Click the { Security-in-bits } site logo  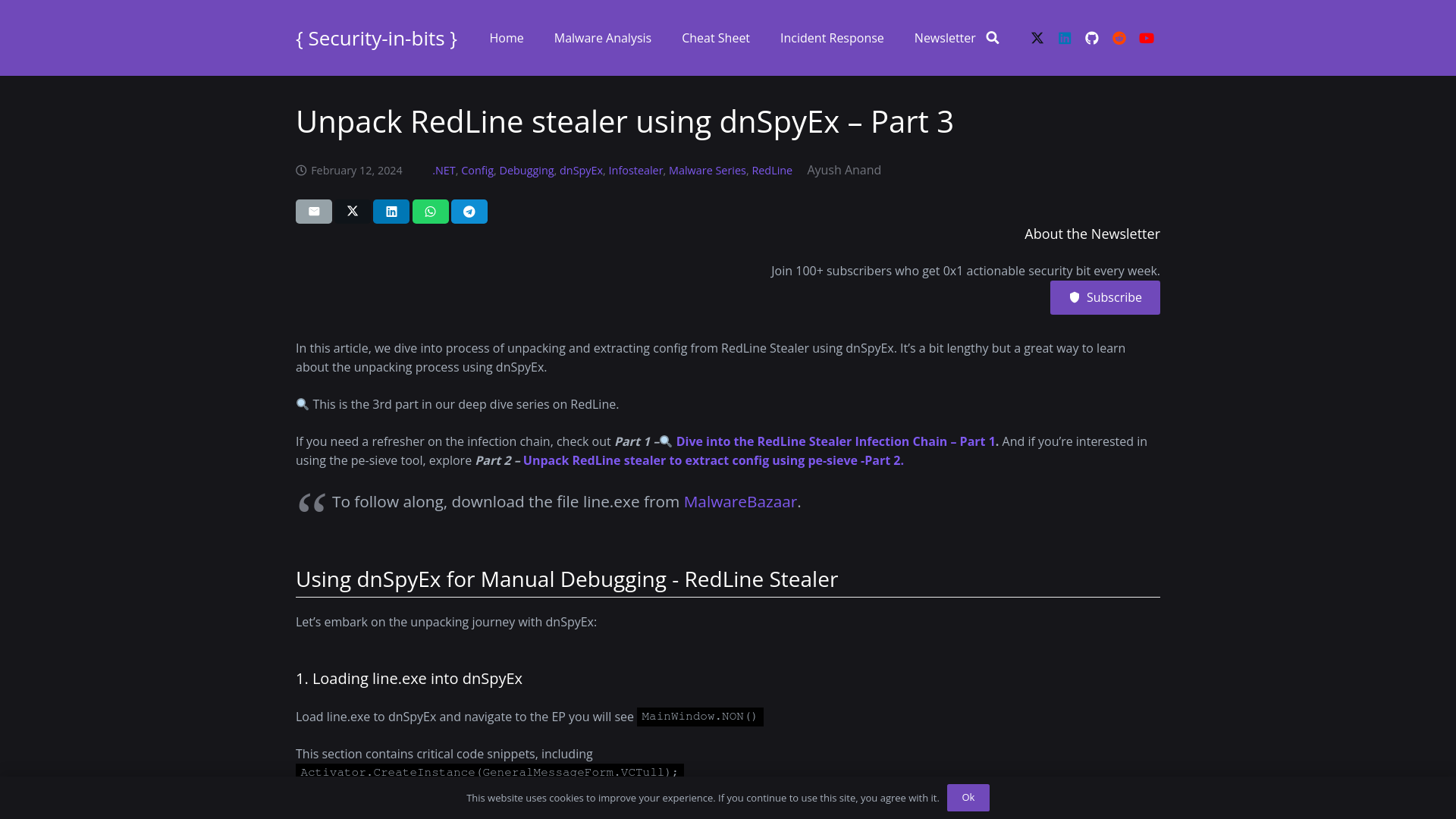coord(376,38)
